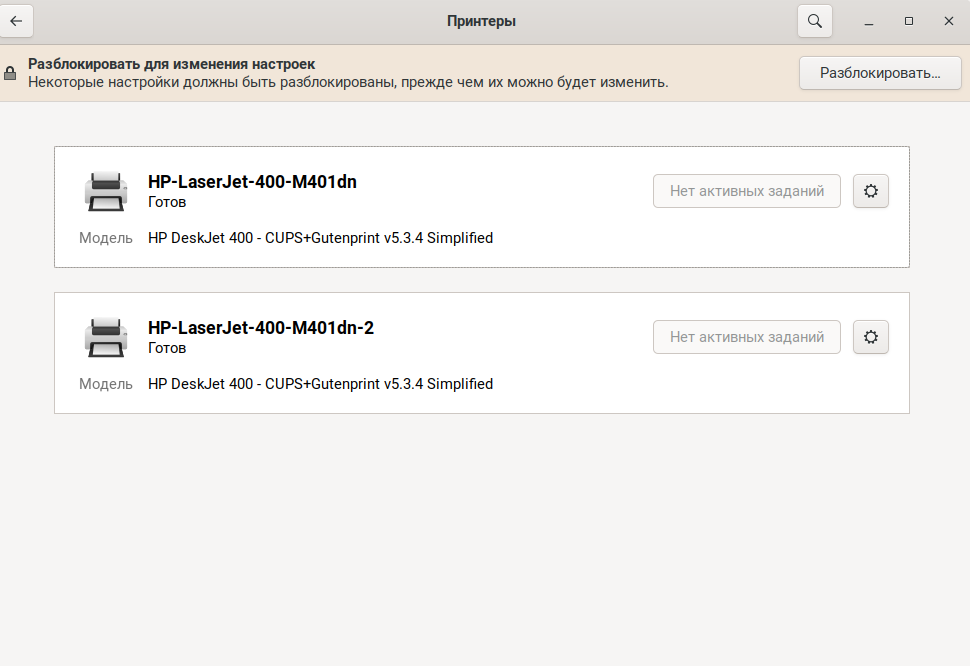Select the HP-LaserJet-400-M401dn printer name
Image resolution: width=970 pixels, height=666 pixels.
point(252,182)
